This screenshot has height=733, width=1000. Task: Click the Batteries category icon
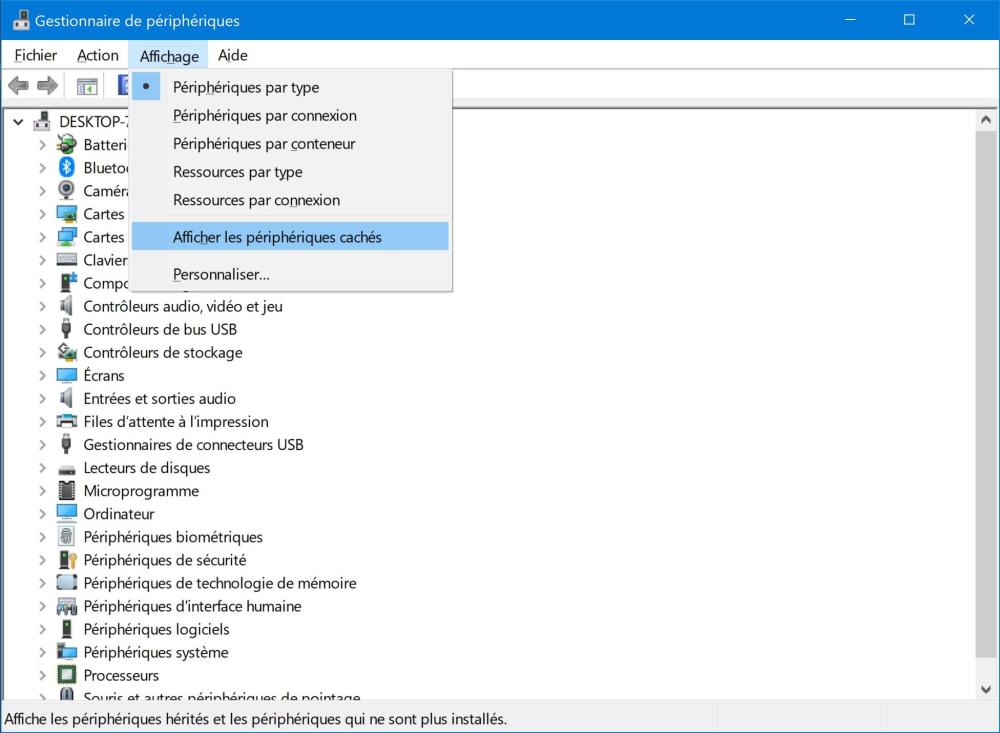(x=66, y=144)
